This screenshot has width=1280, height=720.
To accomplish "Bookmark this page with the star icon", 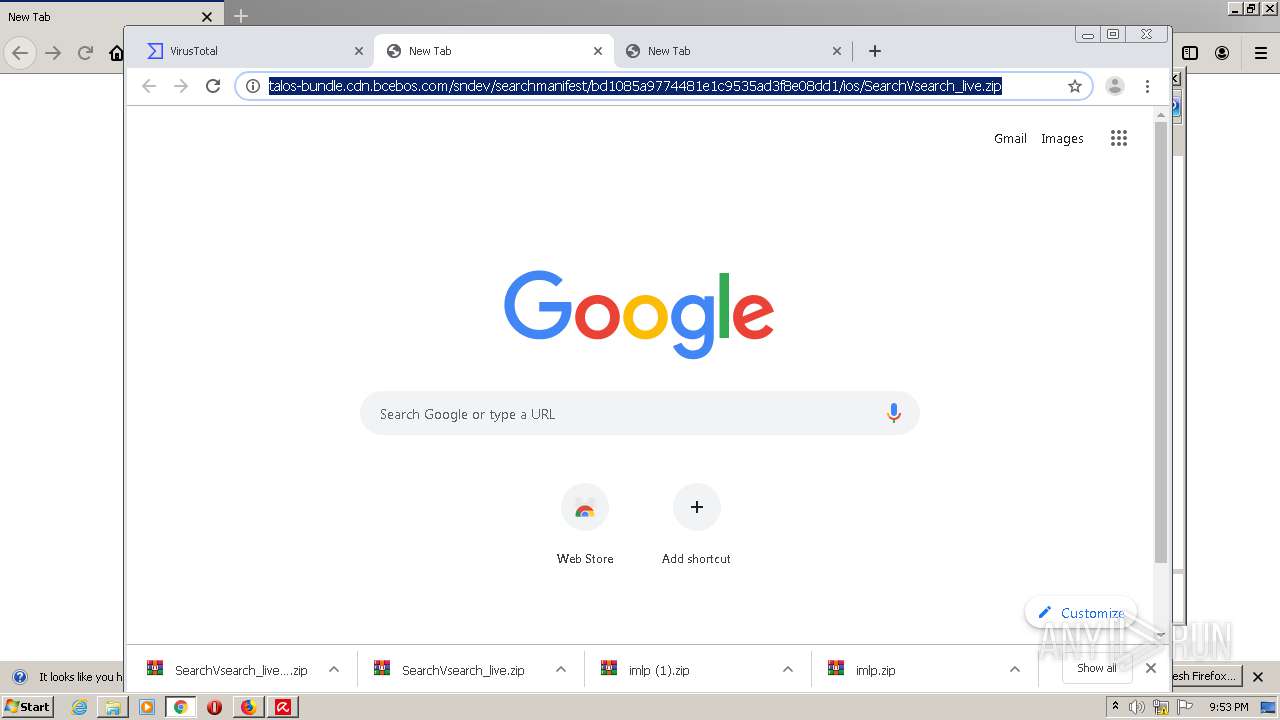I will point(1075,86).
